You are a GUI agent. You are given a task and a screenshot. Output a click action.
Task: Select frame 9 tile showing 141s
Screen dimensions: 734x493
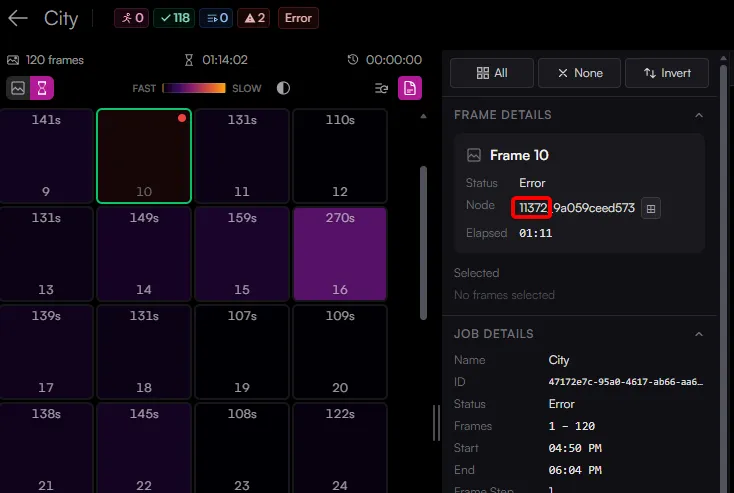point(46,156)
